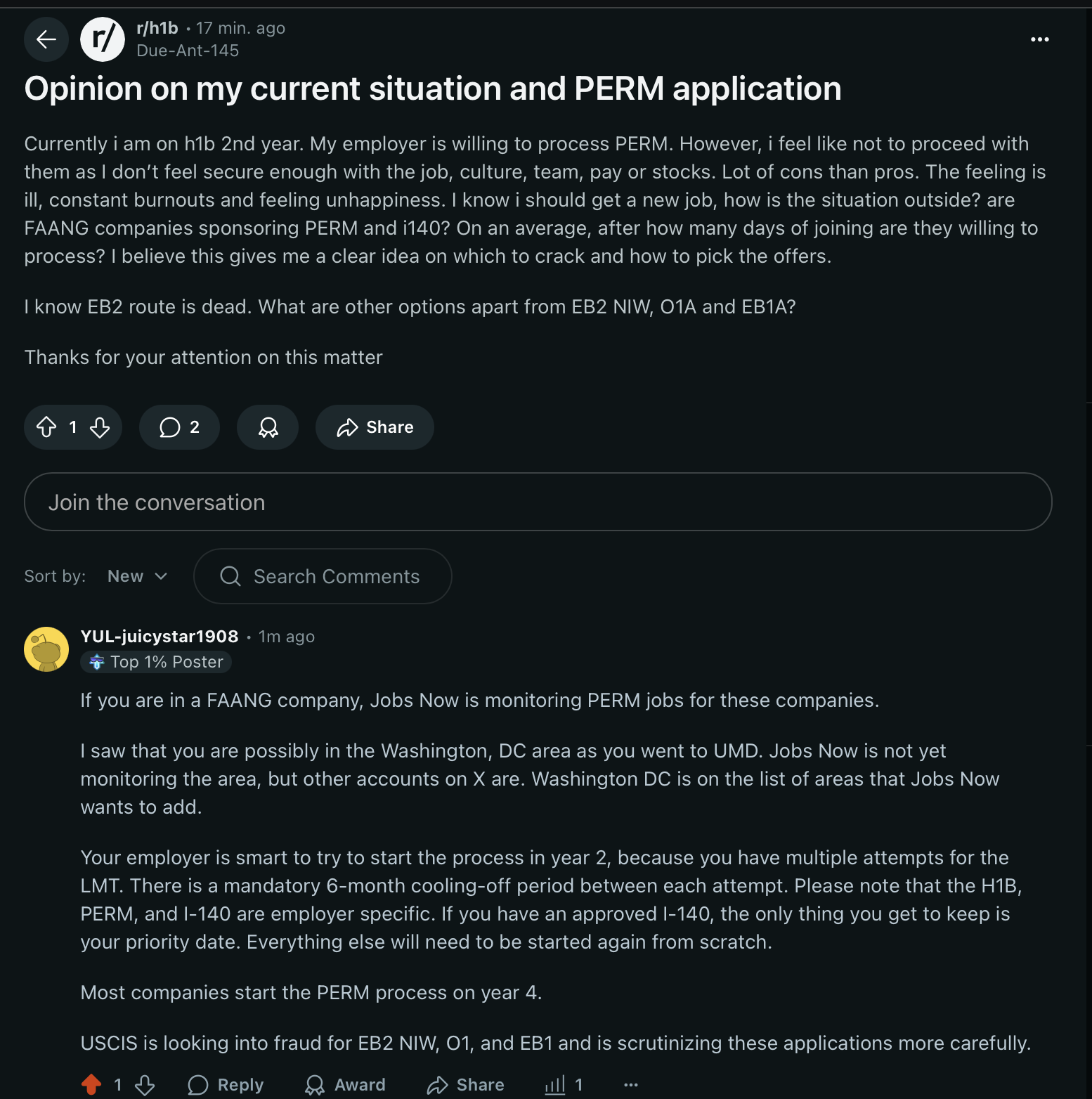Screen dimensions: 1092x1099
Task: Click the back arrow button
Action: pyautogui.click(x=46, y=39)
